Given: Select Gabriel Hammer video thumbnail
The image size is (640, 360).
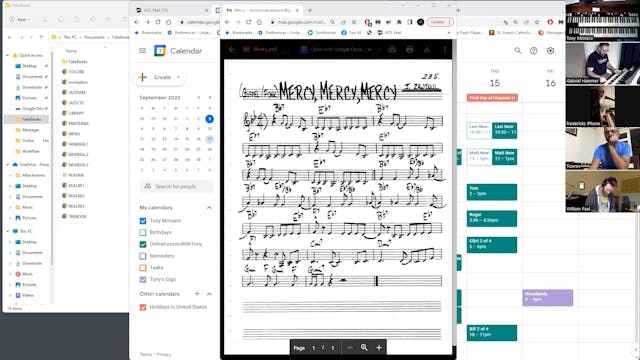Looking at the screenshot, I should (x=602, y=64).
